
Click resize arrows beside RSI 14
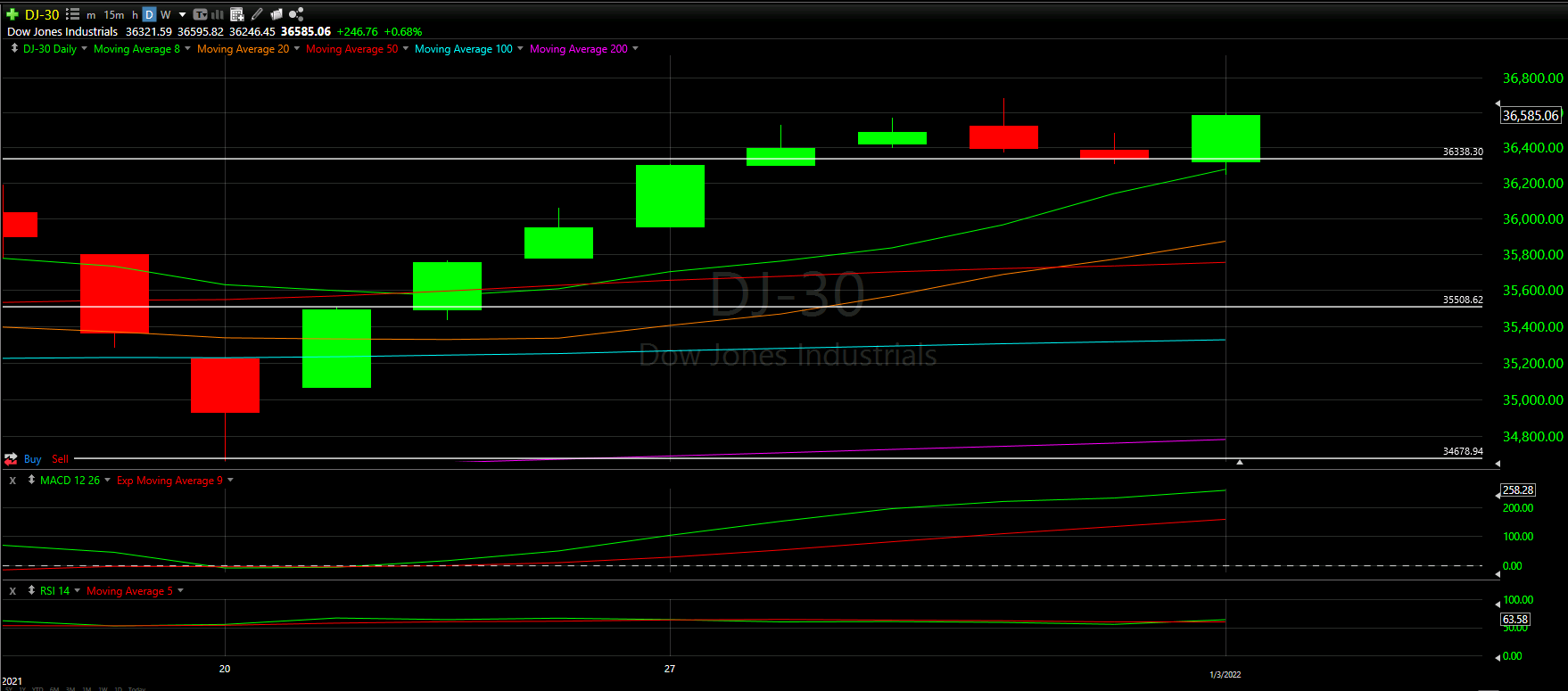tap(31, 590)
